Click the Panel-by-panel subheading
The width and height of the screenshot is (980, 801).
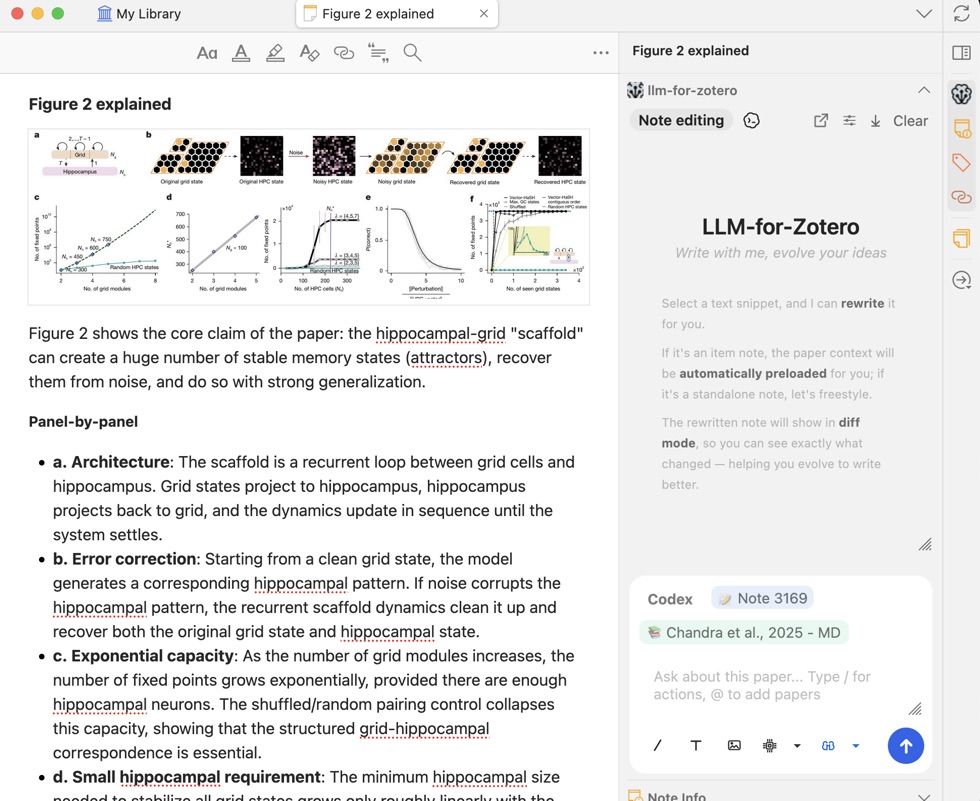tap(83, 422)
